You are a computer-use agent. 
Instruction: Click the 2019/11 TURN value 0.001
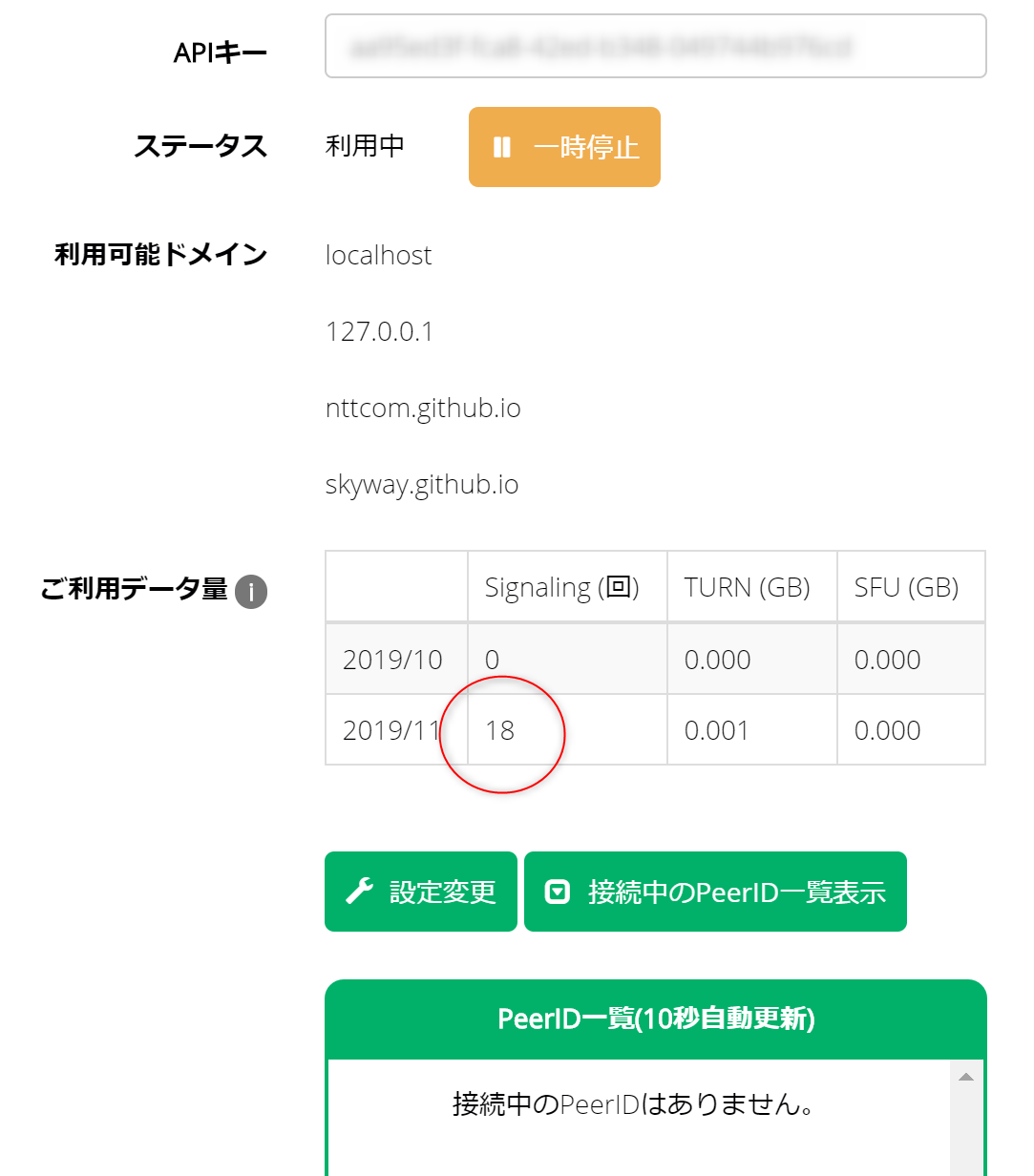coord(716,731)
